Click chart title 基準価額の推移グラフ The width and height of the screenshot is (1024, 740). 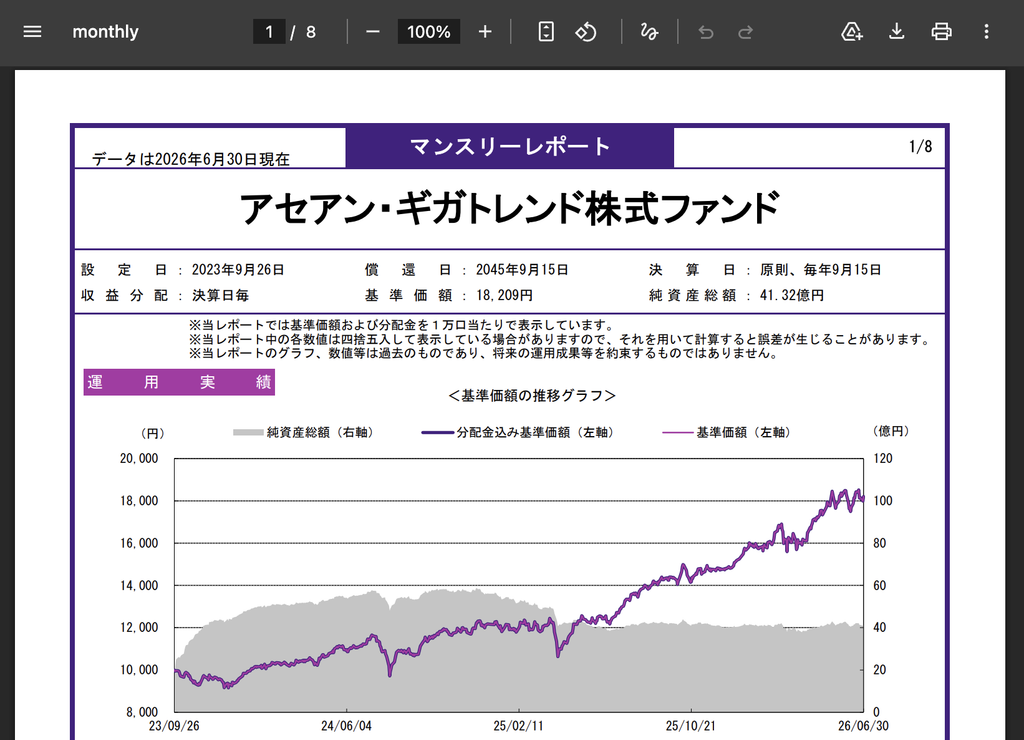[532, 396]
